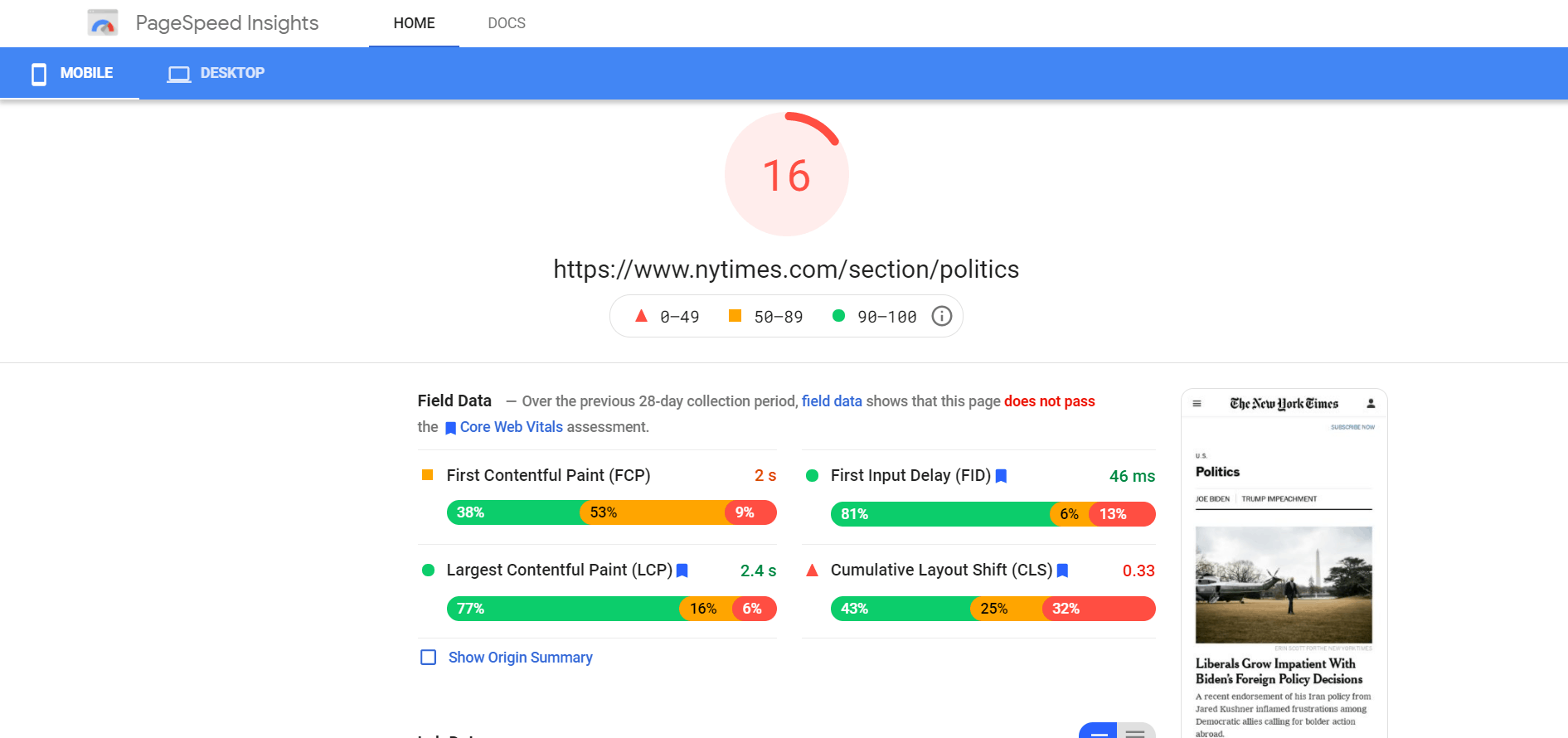Click the PageSpeed Insights title text
The width and height of the screenshot is (1568, 738).
227,23
